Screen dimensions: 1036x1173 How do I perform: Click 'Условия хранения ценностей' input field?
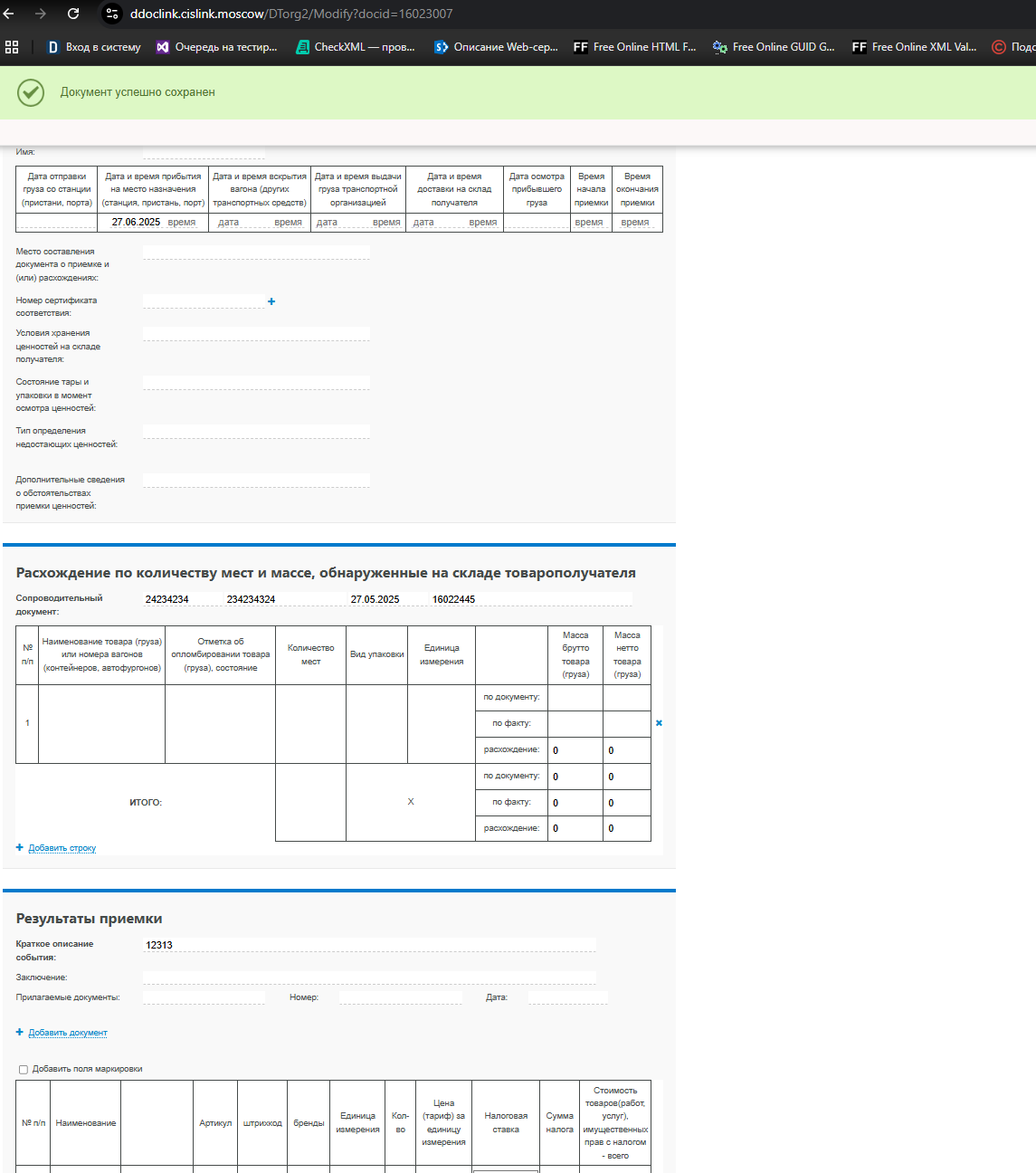[256, 334]
